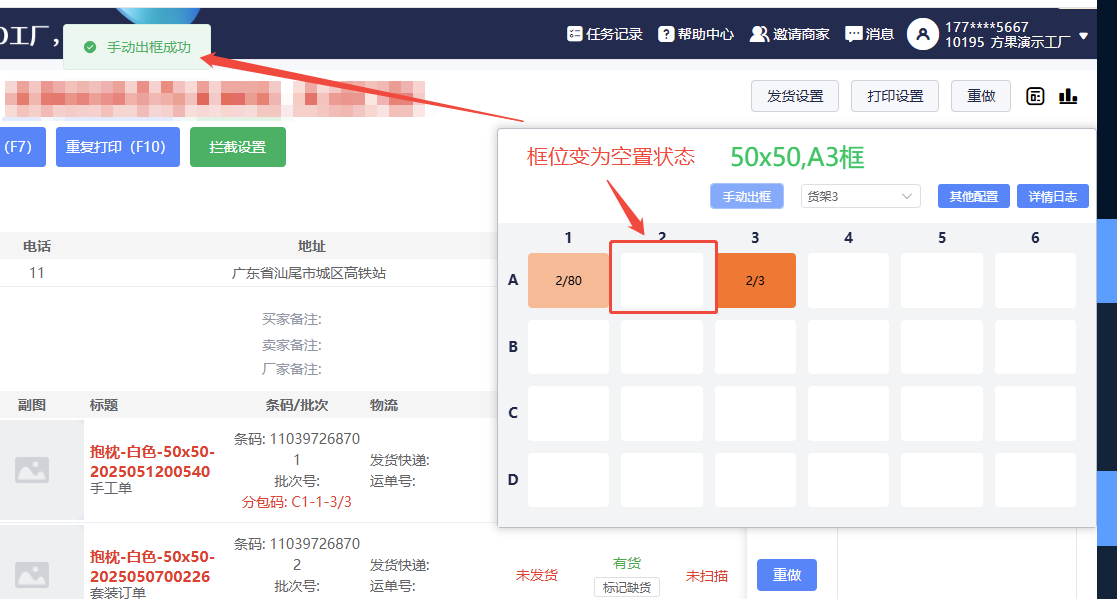Screen dimensions: 1117x599
Task: Click blue 重做 button in item row
Action: pos(786,575)
